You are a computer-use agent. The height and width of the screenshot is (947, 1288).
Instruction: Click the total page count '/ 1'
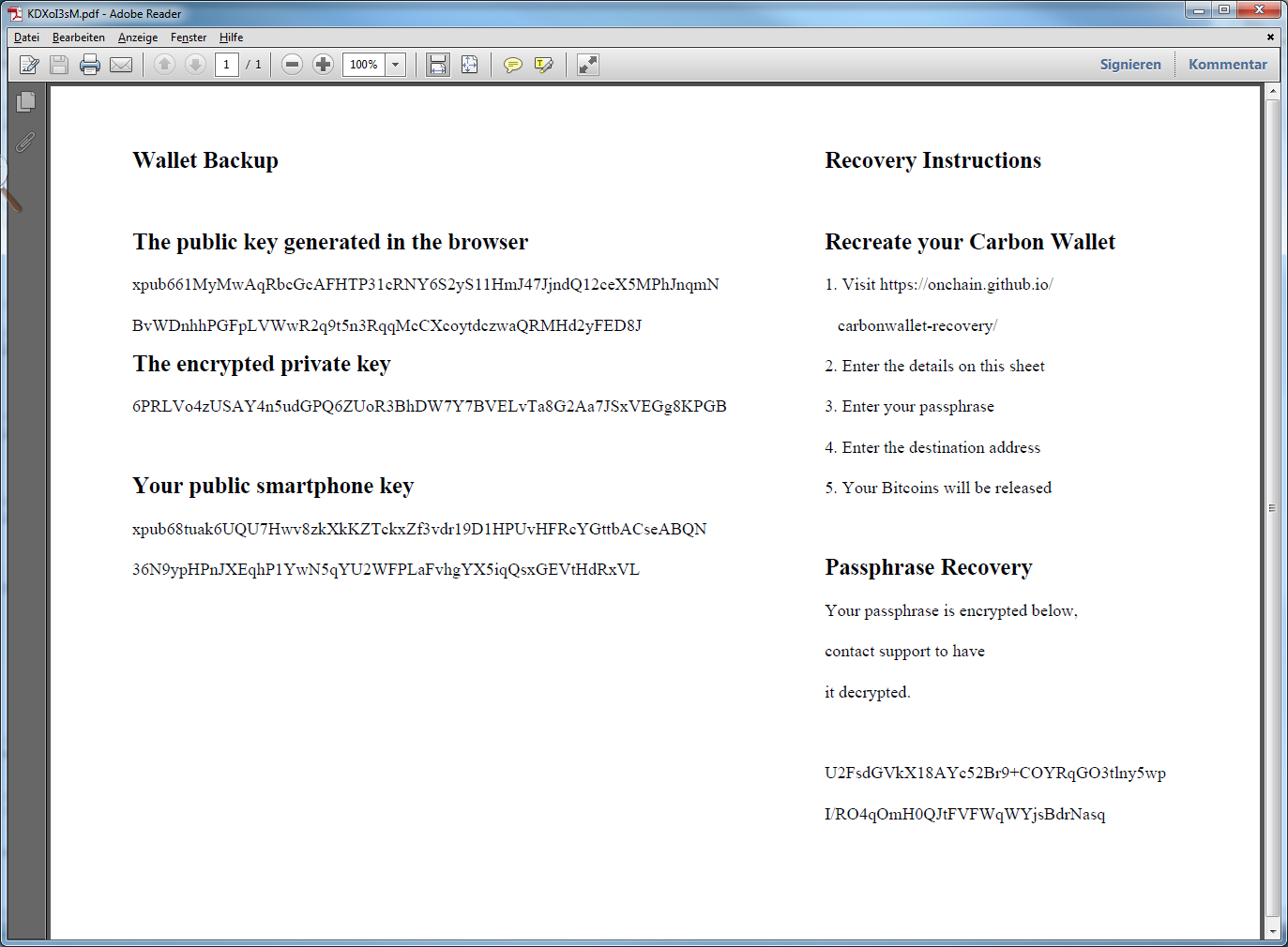(253, 65)
